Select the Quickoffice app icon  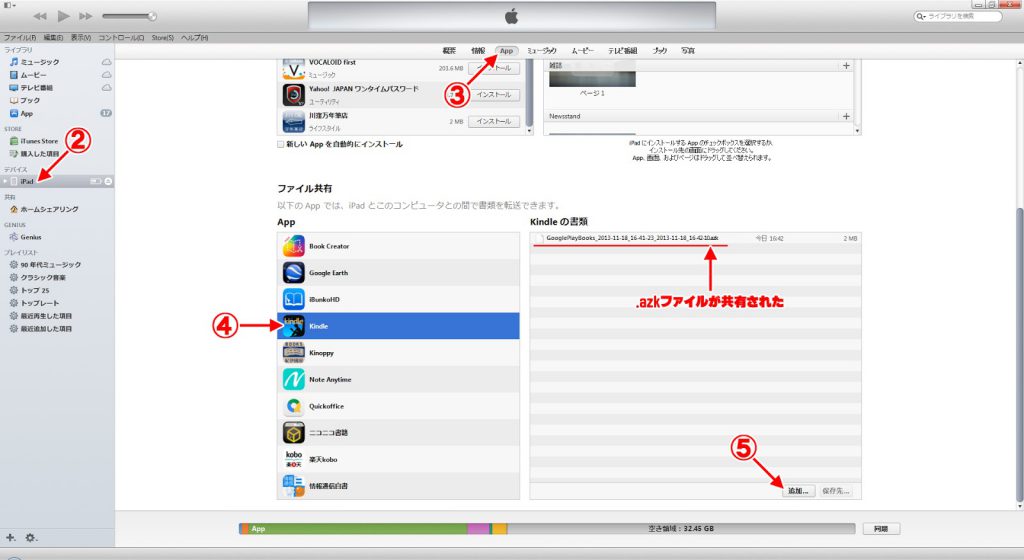pyautogui.click(x=294, y=406)
